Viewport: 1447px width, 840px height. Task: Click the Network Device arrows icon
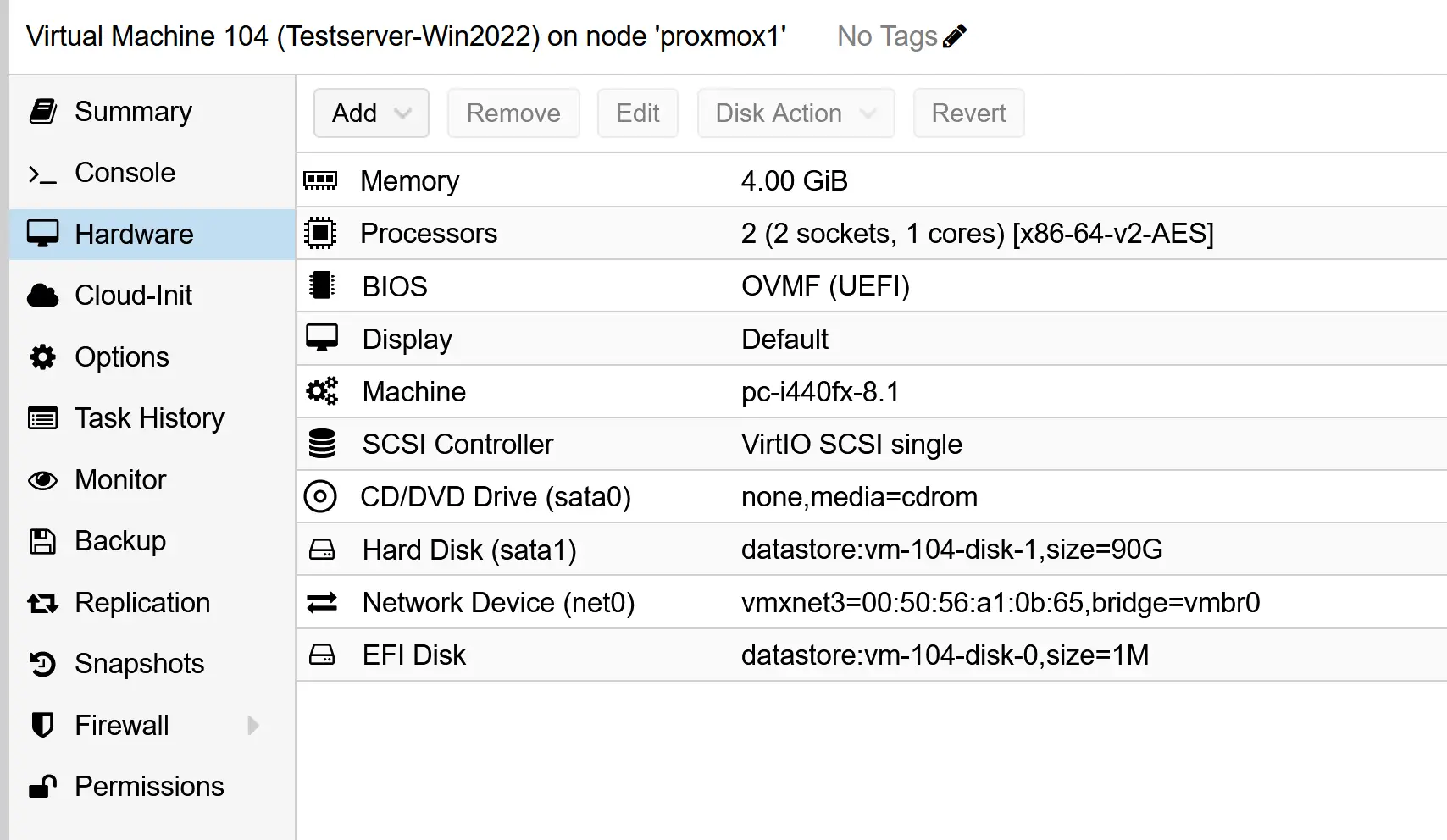point(321,602)
